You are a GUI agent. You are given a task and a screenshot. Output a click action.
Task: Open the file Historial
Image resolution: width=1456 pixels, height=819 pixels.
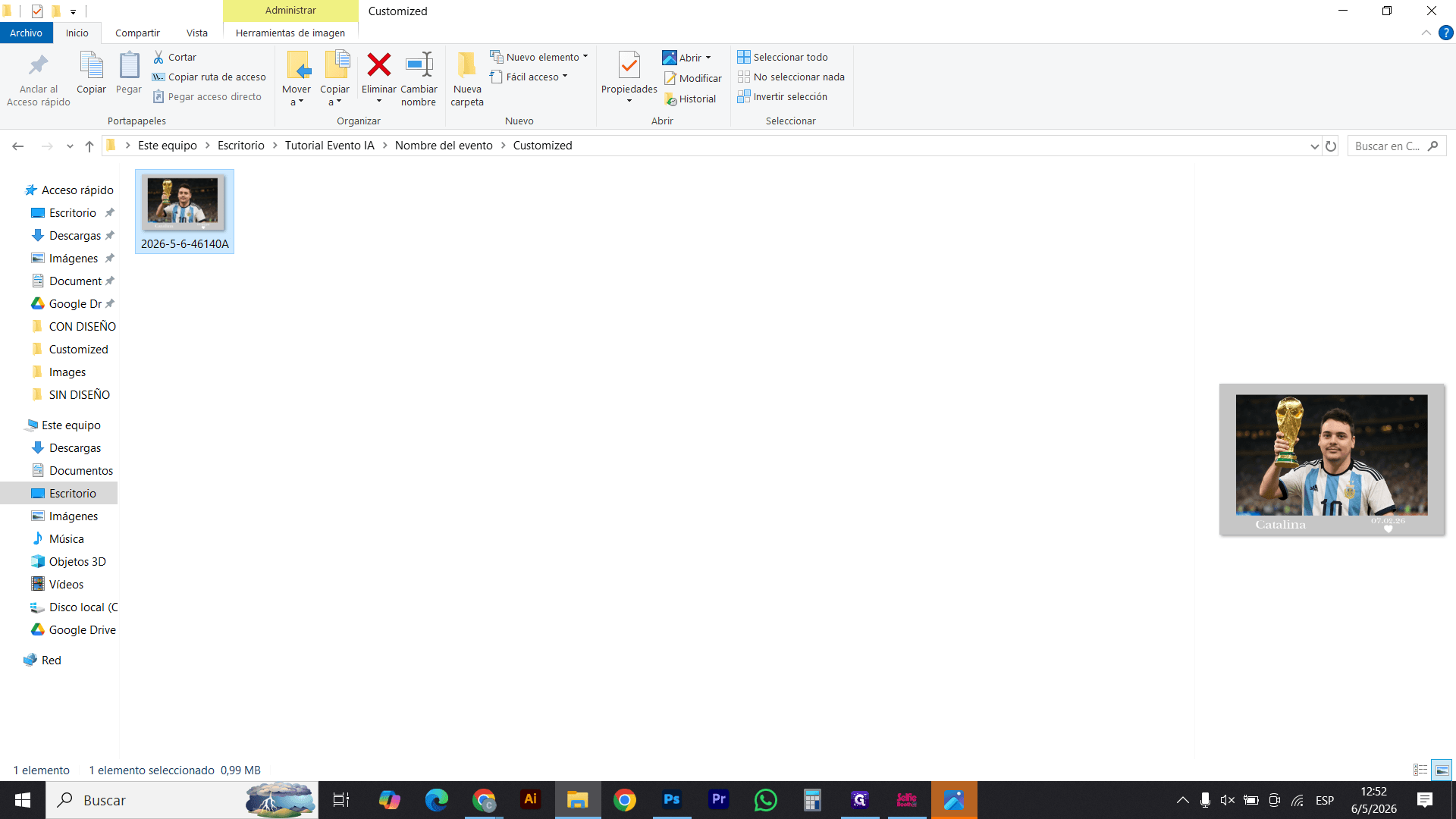[690, 99]
